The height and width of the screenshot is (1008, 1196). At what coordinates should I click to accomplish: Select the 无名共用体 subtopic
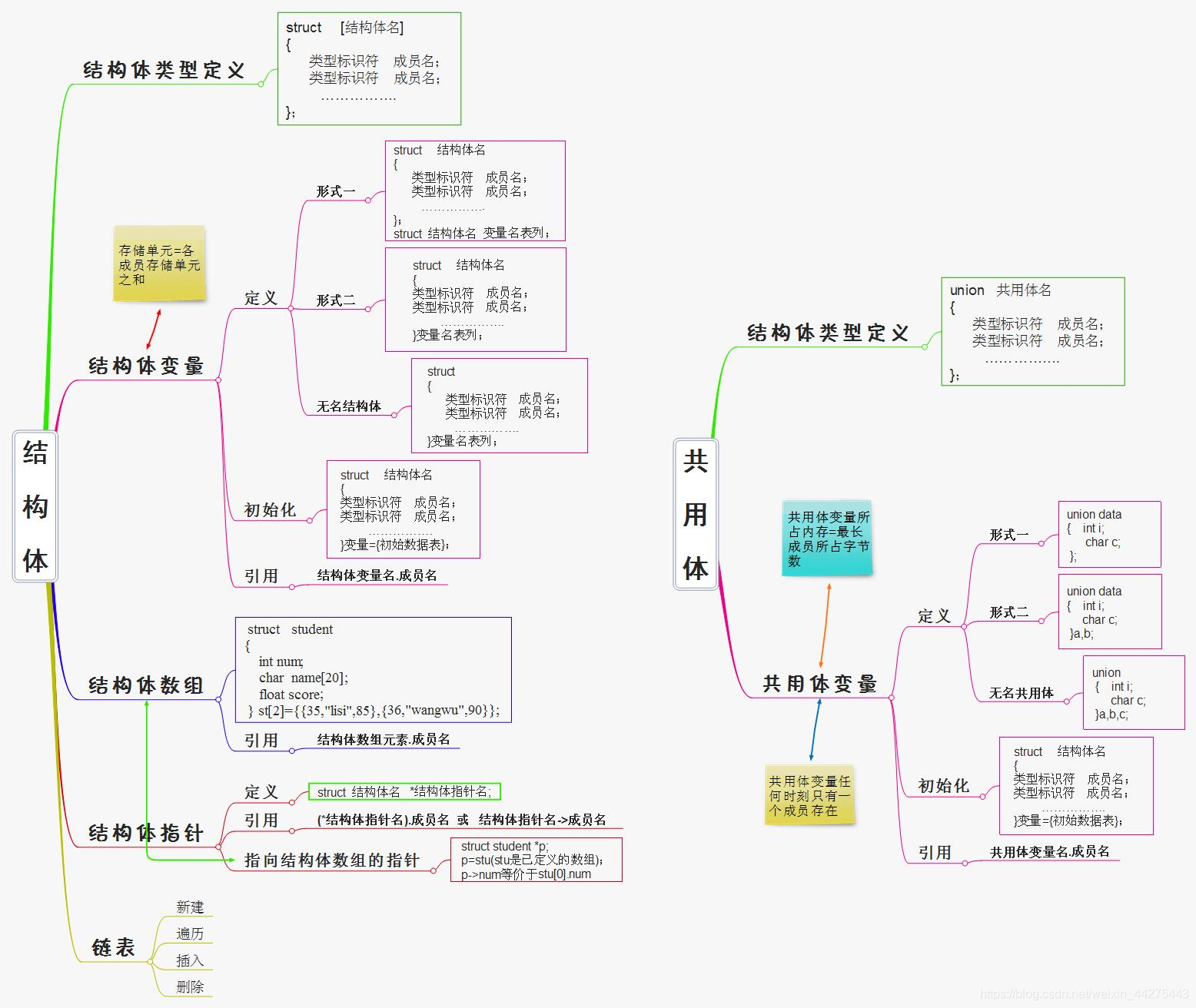pos(1022,693)
